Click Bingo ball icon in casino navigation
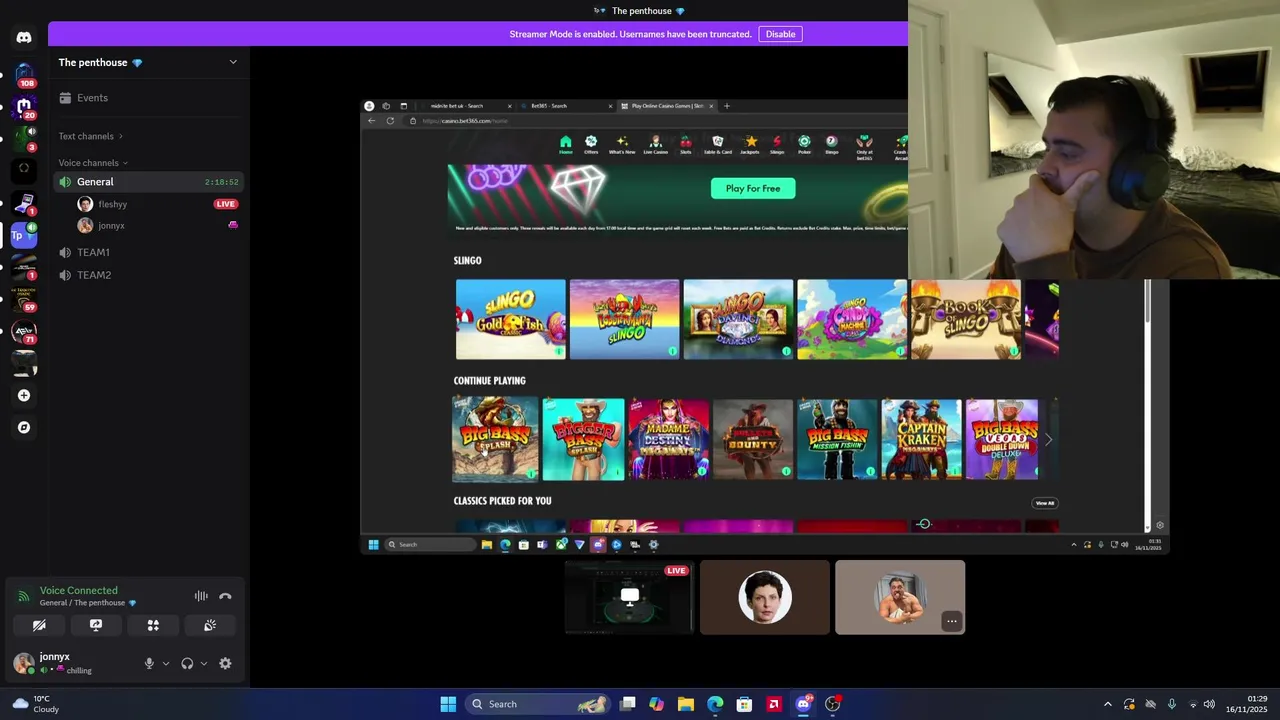The width and height of the screenshot is (1280, 720). click(x=831, y=145)
